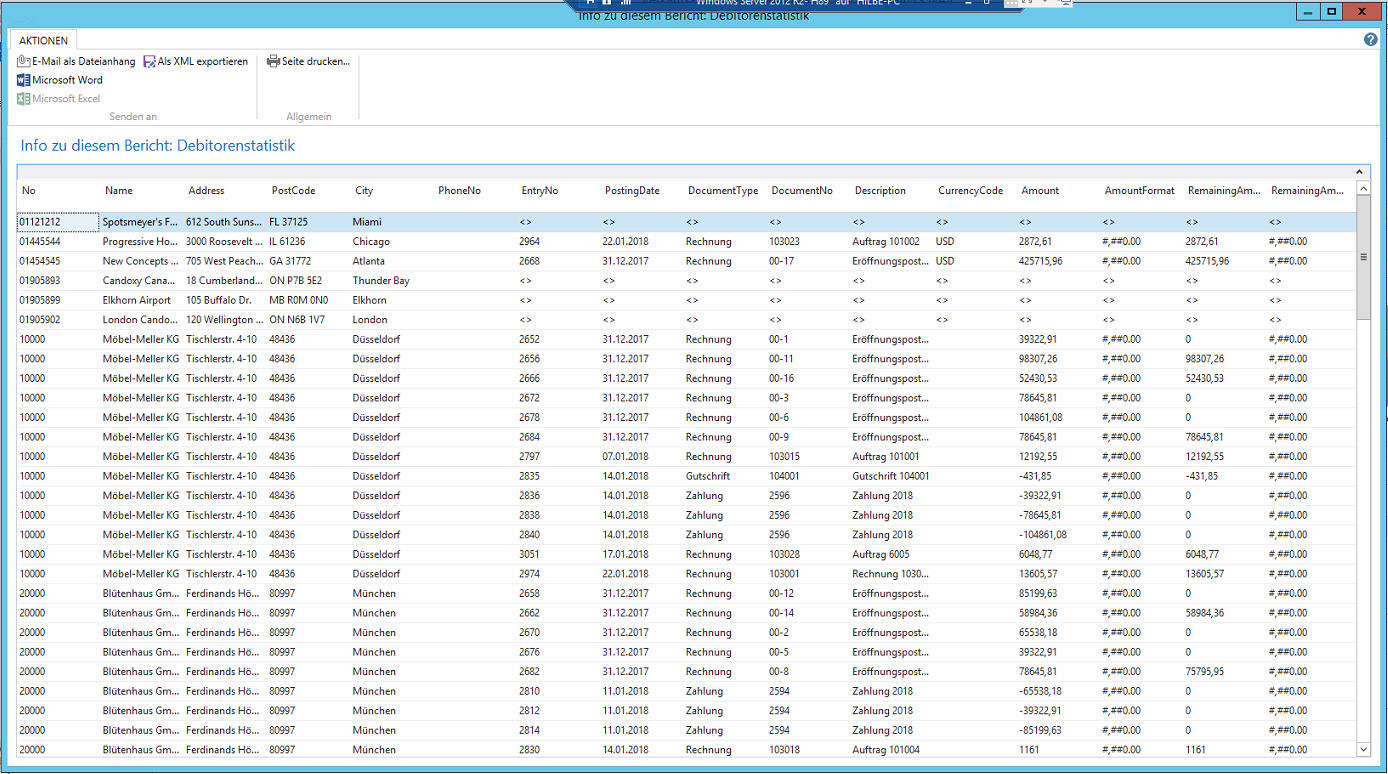
Task: Click the E-Mail als Dateianhang icon
Action: [x=24, y=62]
